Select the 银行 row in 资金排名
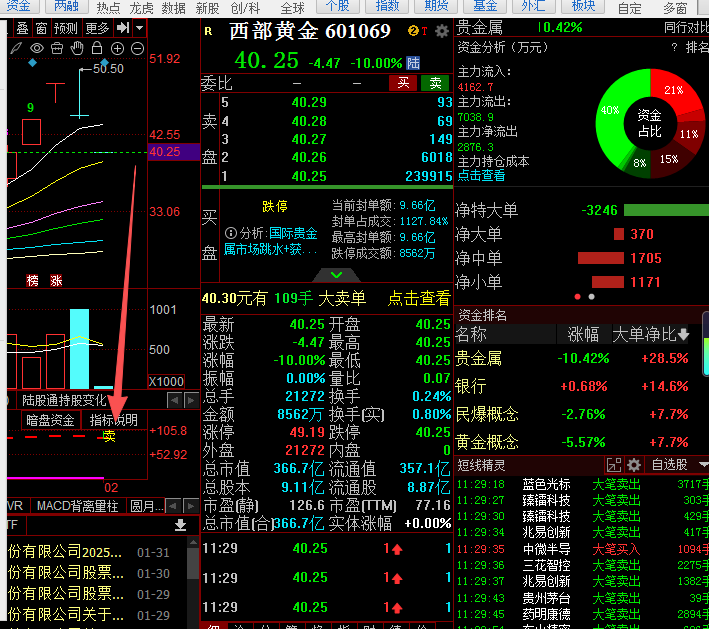This screenshot has height=629, width=709. tap(572, 386)
